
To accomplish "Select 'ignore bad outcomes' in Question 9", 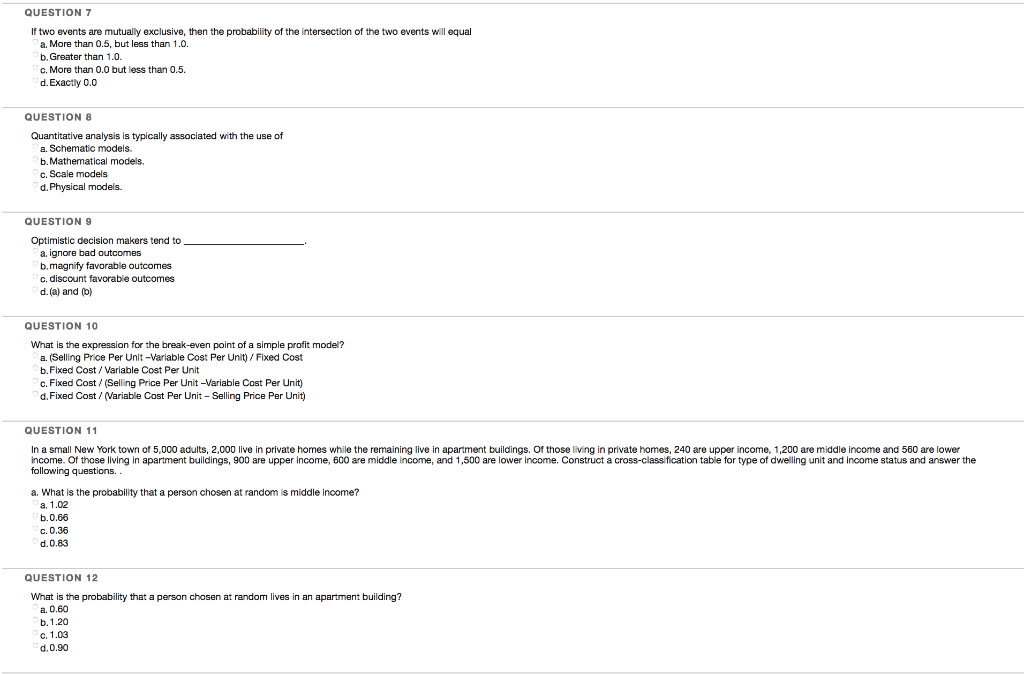I will 33,252.
